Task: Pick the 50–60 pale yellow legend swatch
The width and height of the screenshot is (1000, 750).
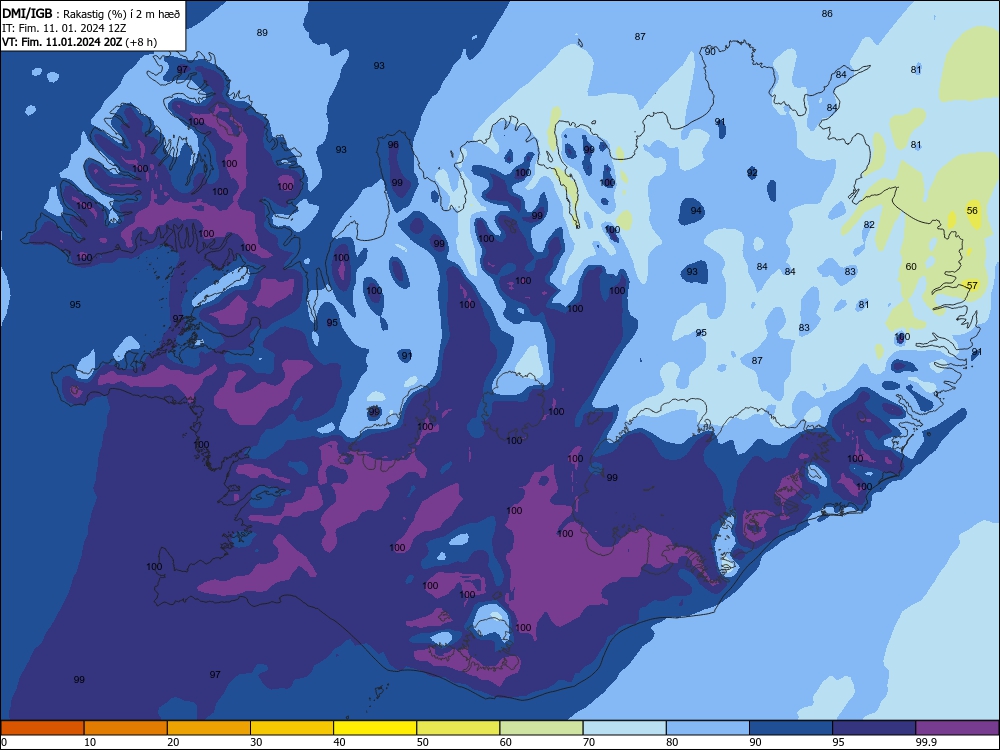Action: coord(459,728)
